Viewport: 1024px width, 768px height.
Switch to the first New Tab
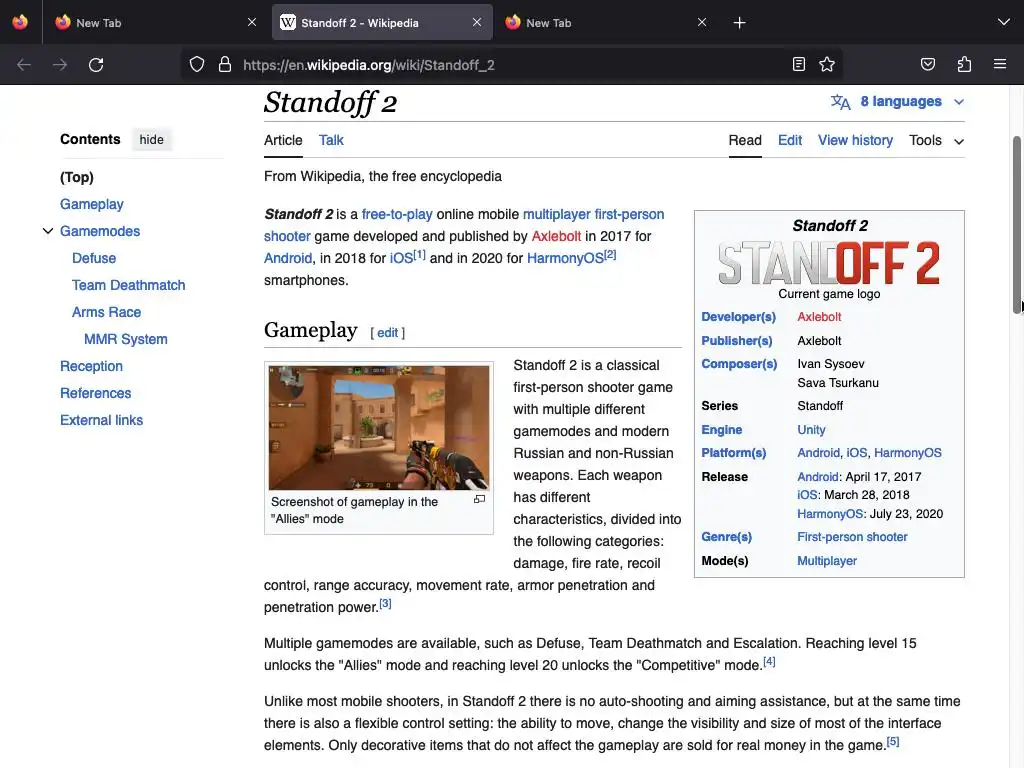(153, 22)
